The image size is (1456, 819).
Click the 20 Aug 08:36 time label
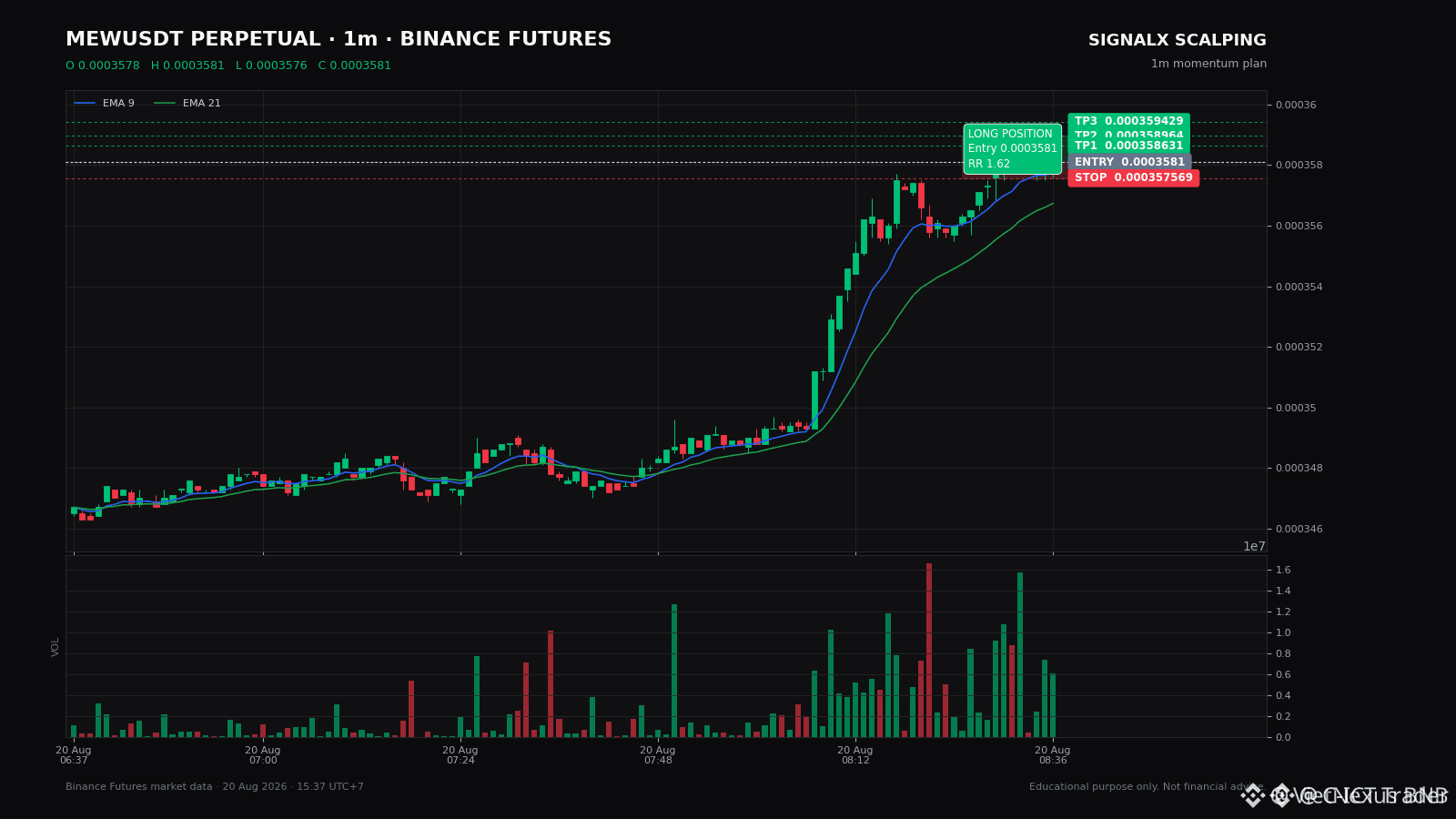1053,755
